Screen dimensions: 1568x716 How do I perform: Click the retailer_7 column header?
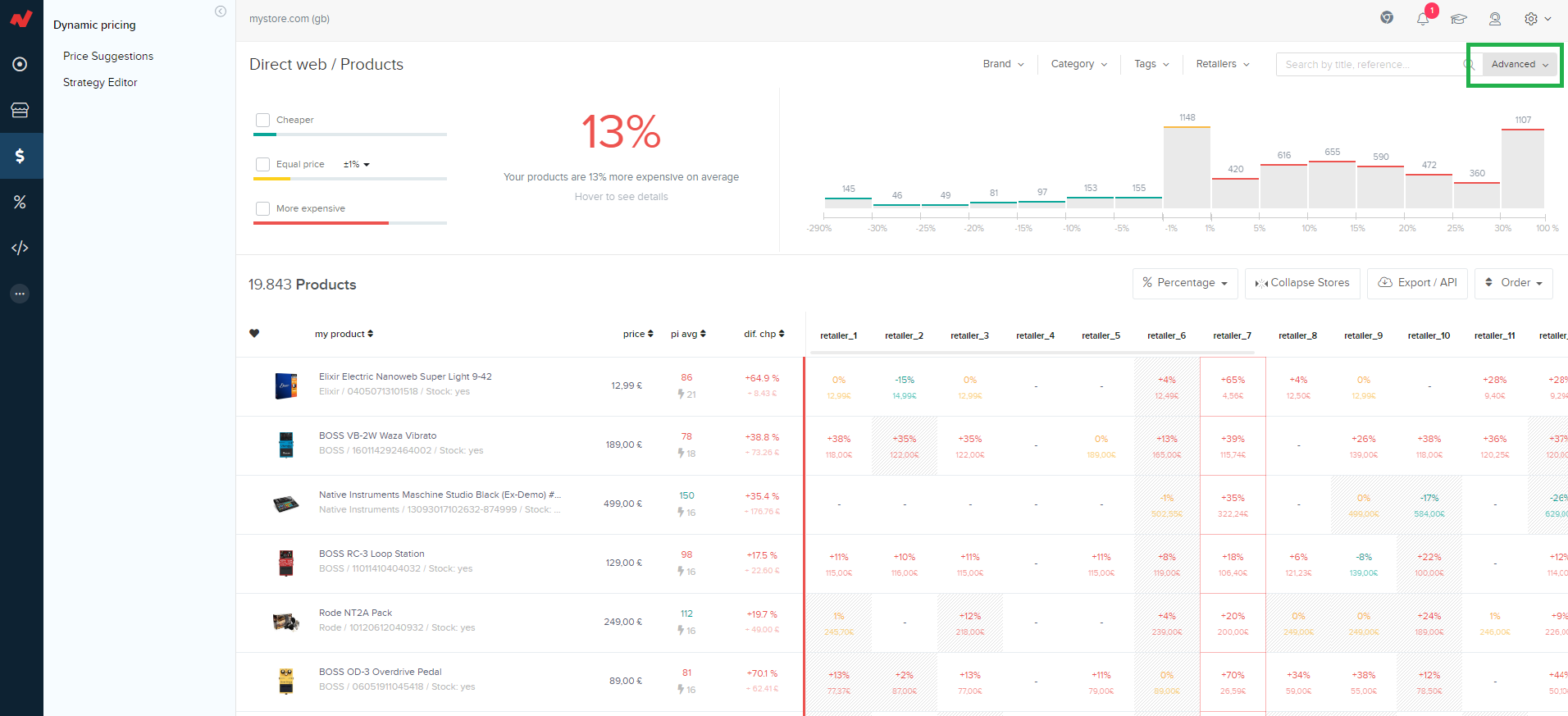coord(1232,335)
